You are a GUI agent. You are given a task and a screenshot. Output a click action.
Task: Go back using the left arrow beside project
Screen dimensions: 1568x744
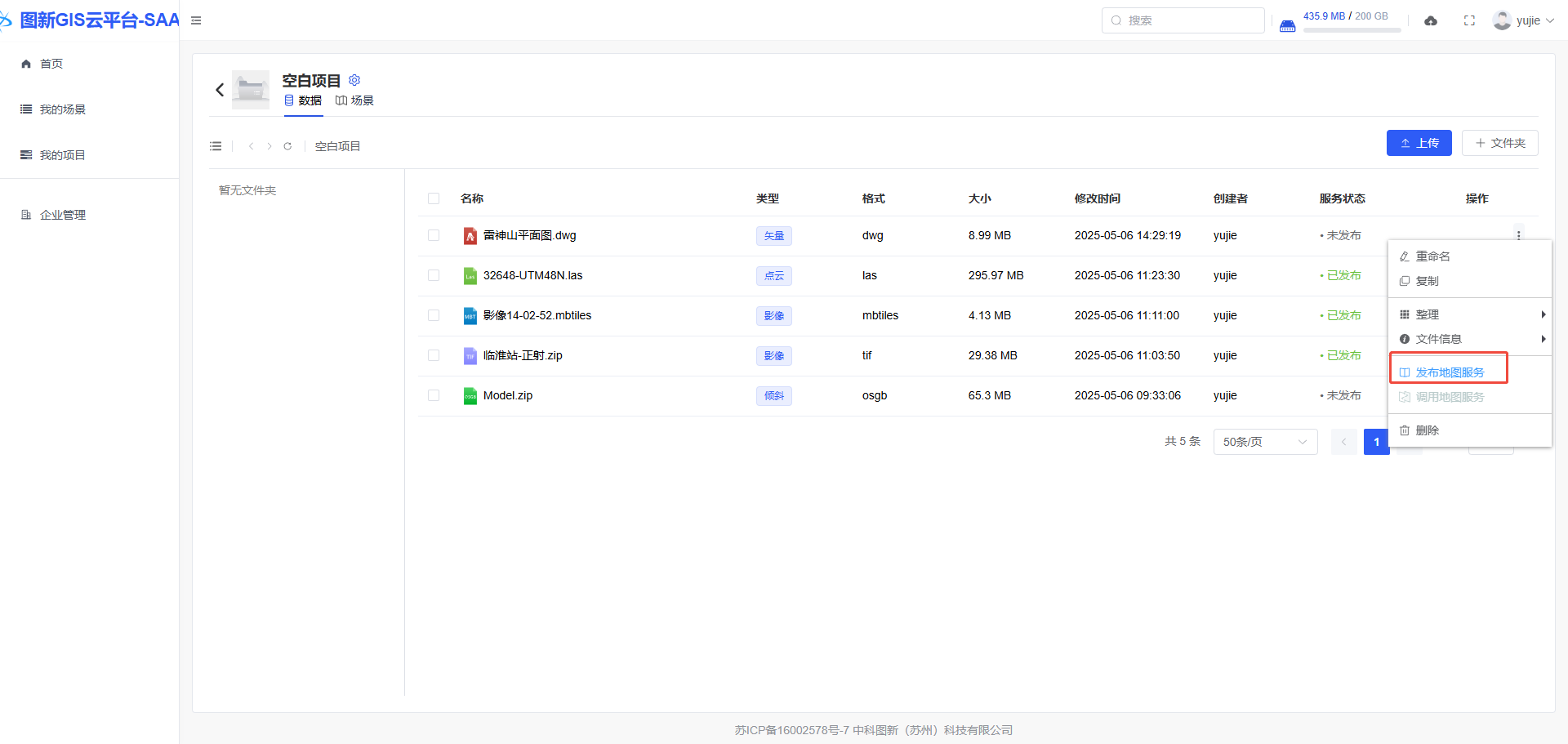tap(220, 90)
